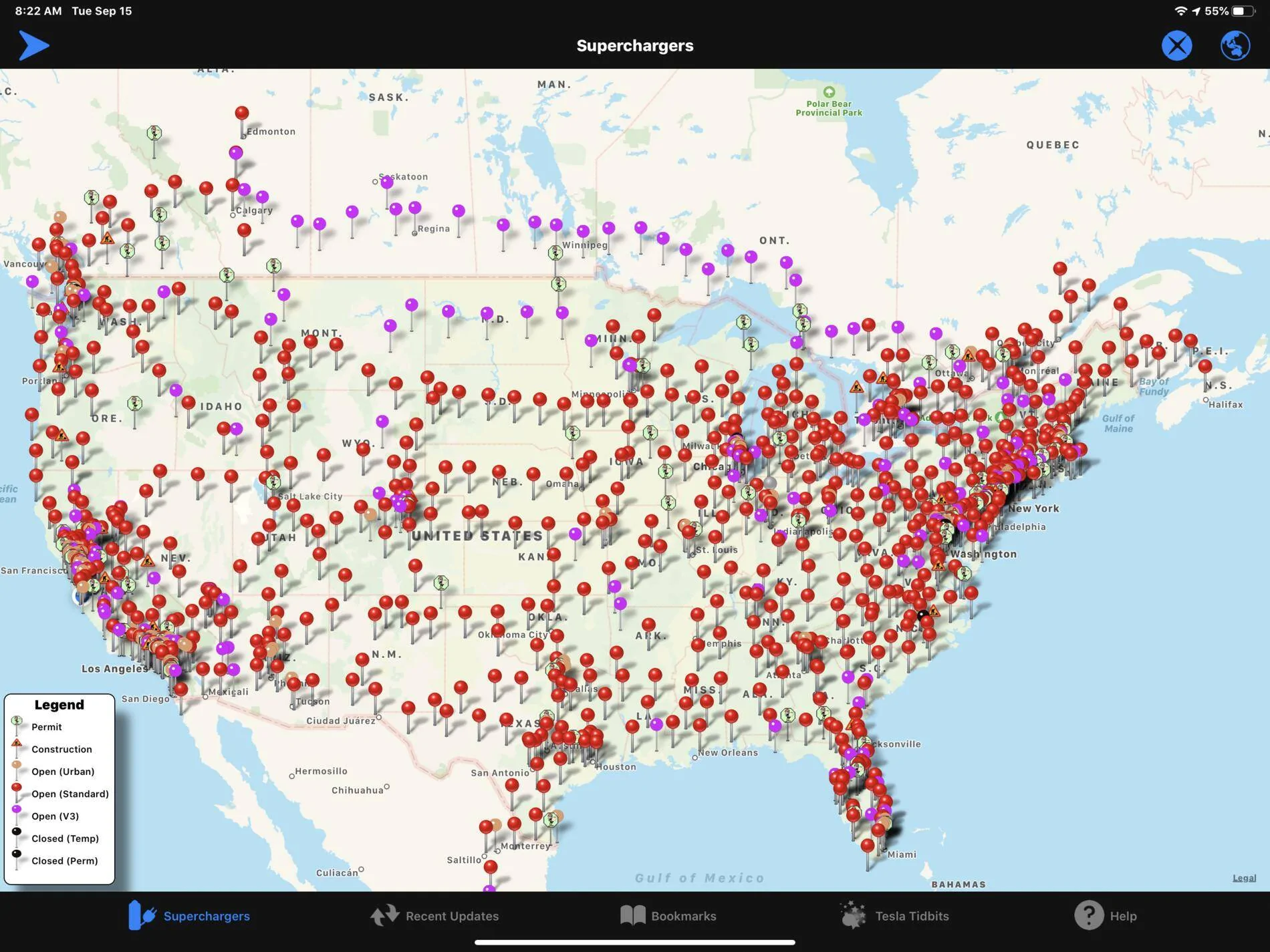Select the red pin north of Edmonton
This screenshot has height=952, width=1270.
tap(242, 114)
